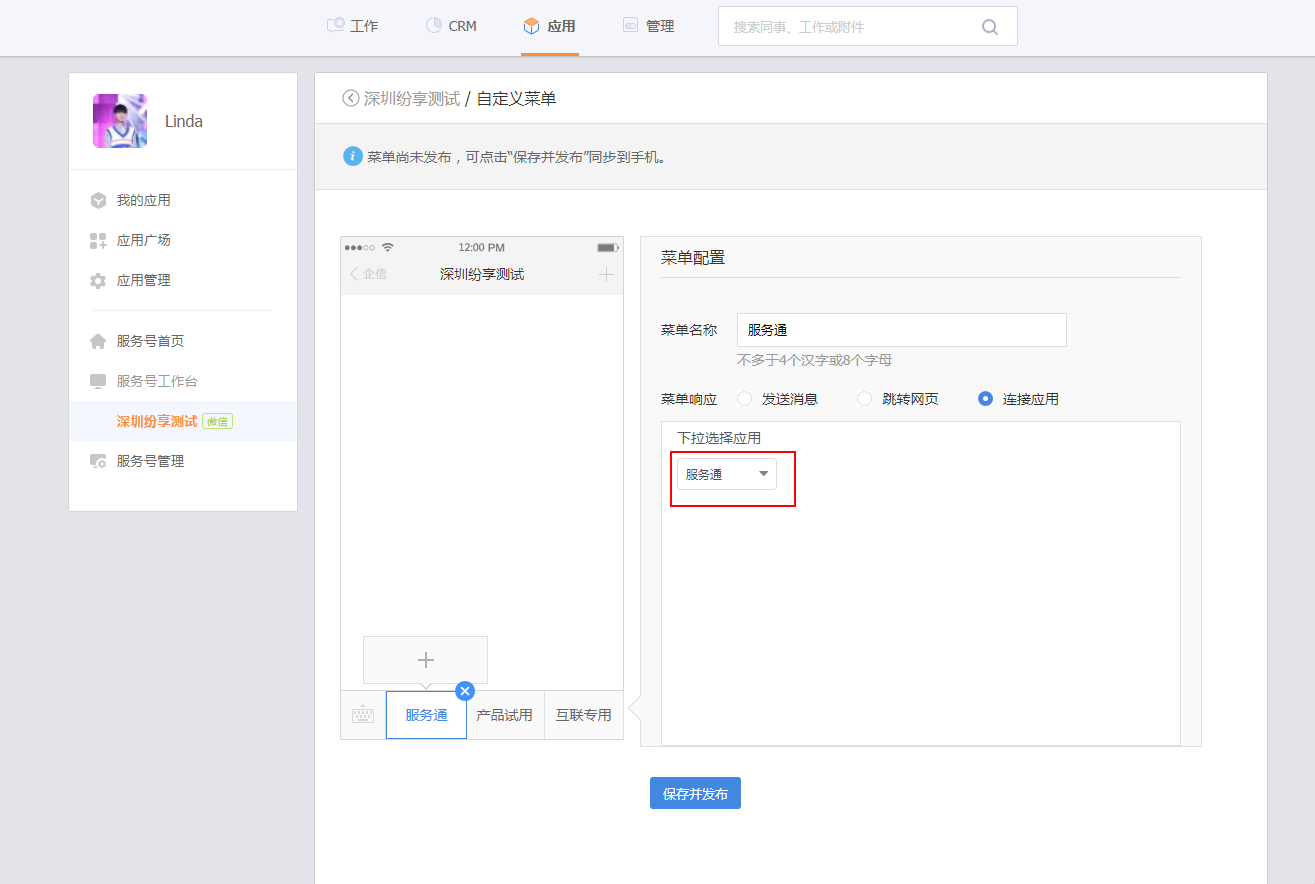Select the 产品试用 menu in phone preview
This screenshot has width=1315, height=884.
[504, 715]
